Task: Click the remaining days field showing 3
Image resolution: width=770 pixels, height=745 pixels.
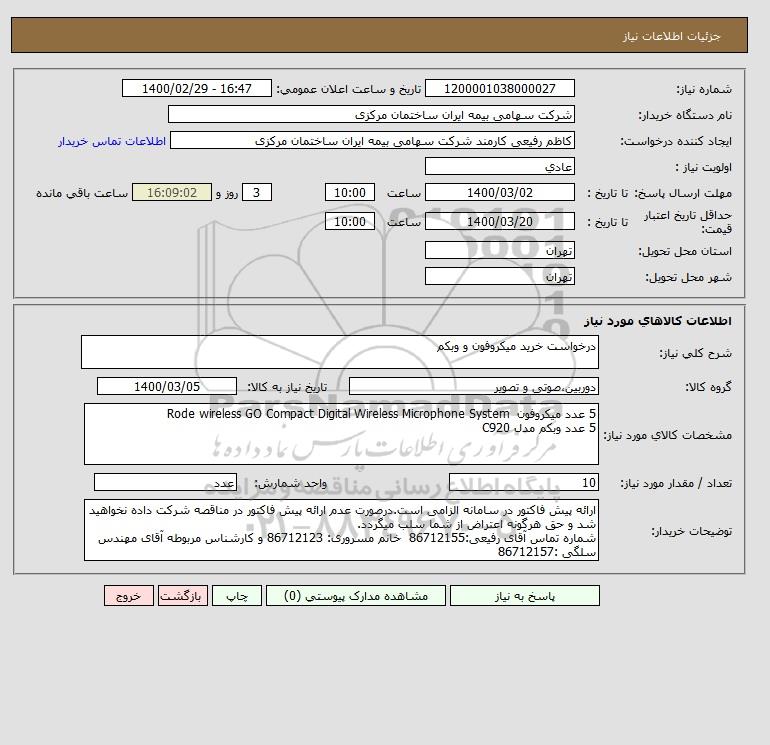Action: pyautogui.click(x=256, y=193)
